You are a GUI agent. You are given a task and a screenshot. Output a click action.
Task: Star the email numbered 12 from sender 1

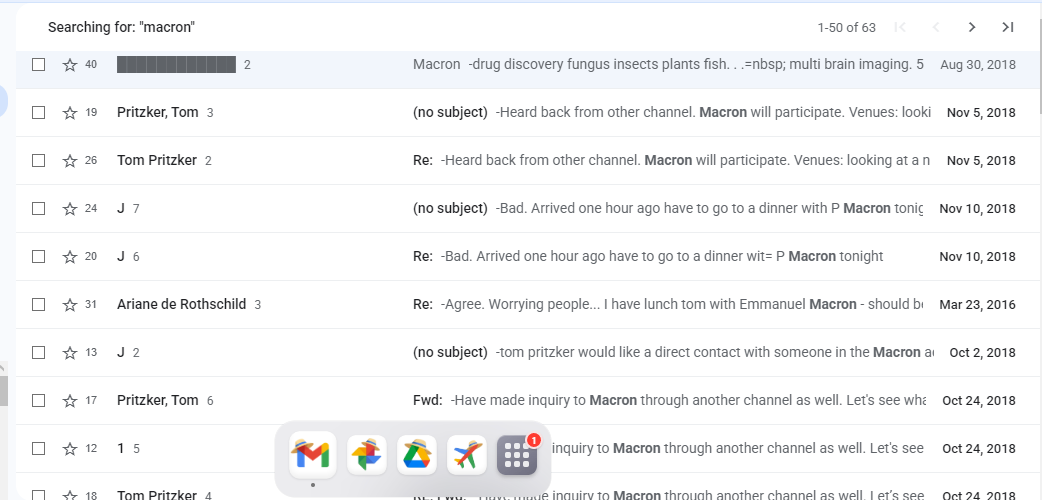pos(70,448)
